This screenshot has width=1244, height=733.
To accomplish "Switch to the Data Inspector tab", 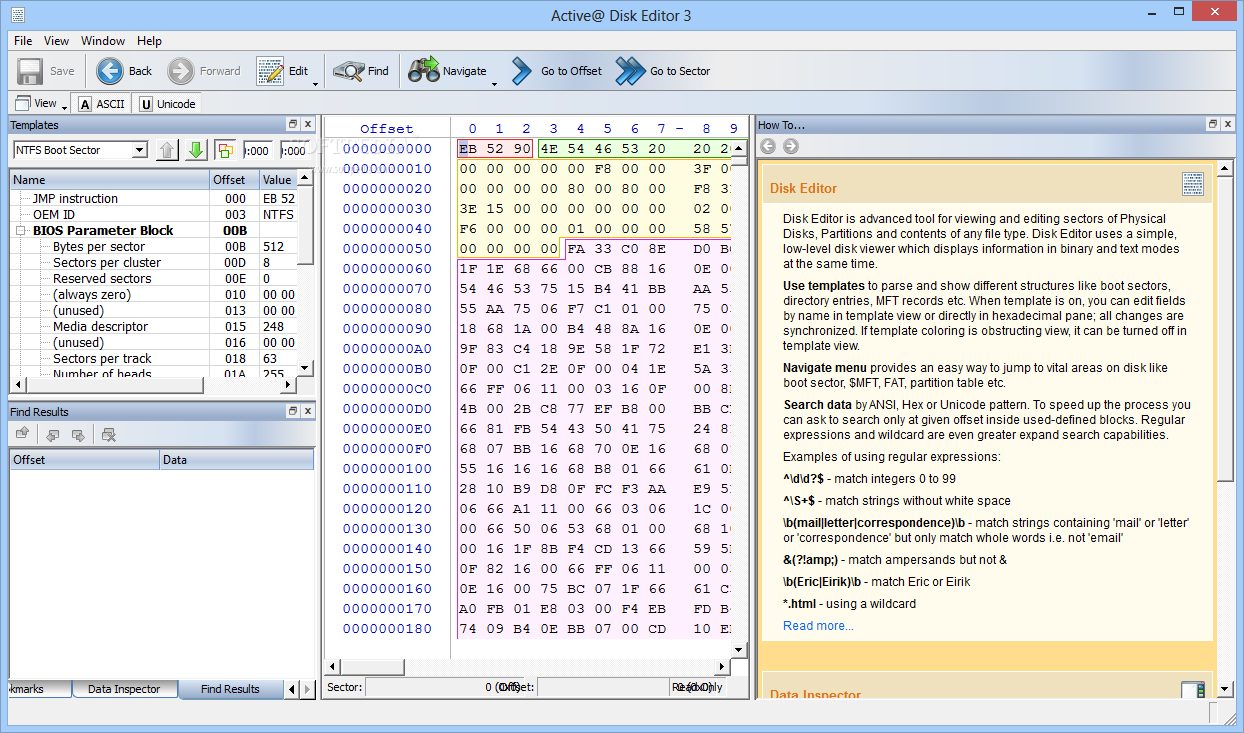I will point(124,689).
